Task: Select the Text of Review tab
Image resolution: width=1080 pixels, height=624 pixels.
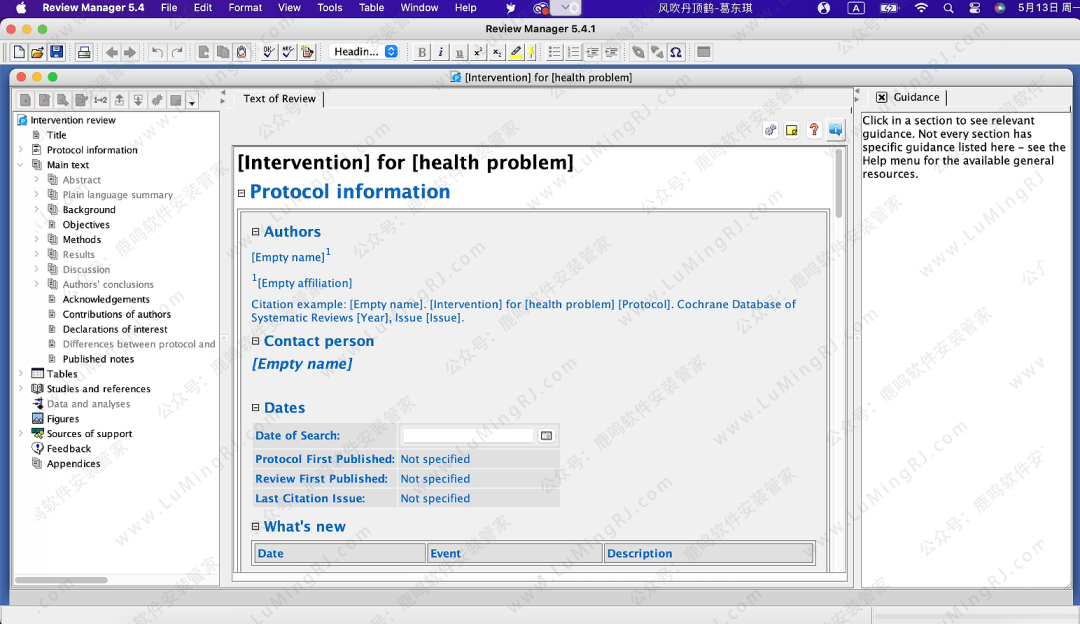Action: pyautogui.click(x=279, y=99)
